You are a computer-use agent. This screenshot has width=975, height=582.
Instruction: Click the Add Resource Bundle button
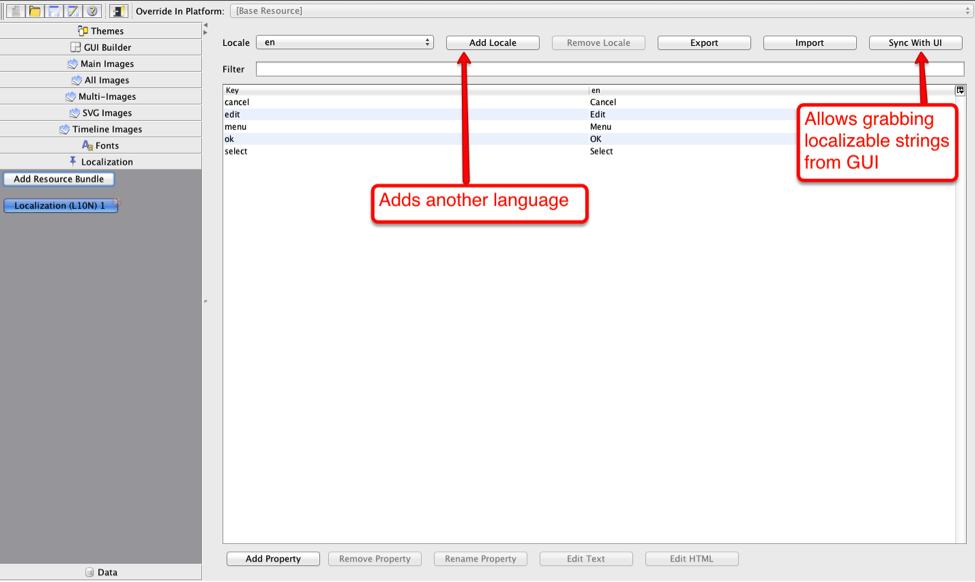coord(58,178)
